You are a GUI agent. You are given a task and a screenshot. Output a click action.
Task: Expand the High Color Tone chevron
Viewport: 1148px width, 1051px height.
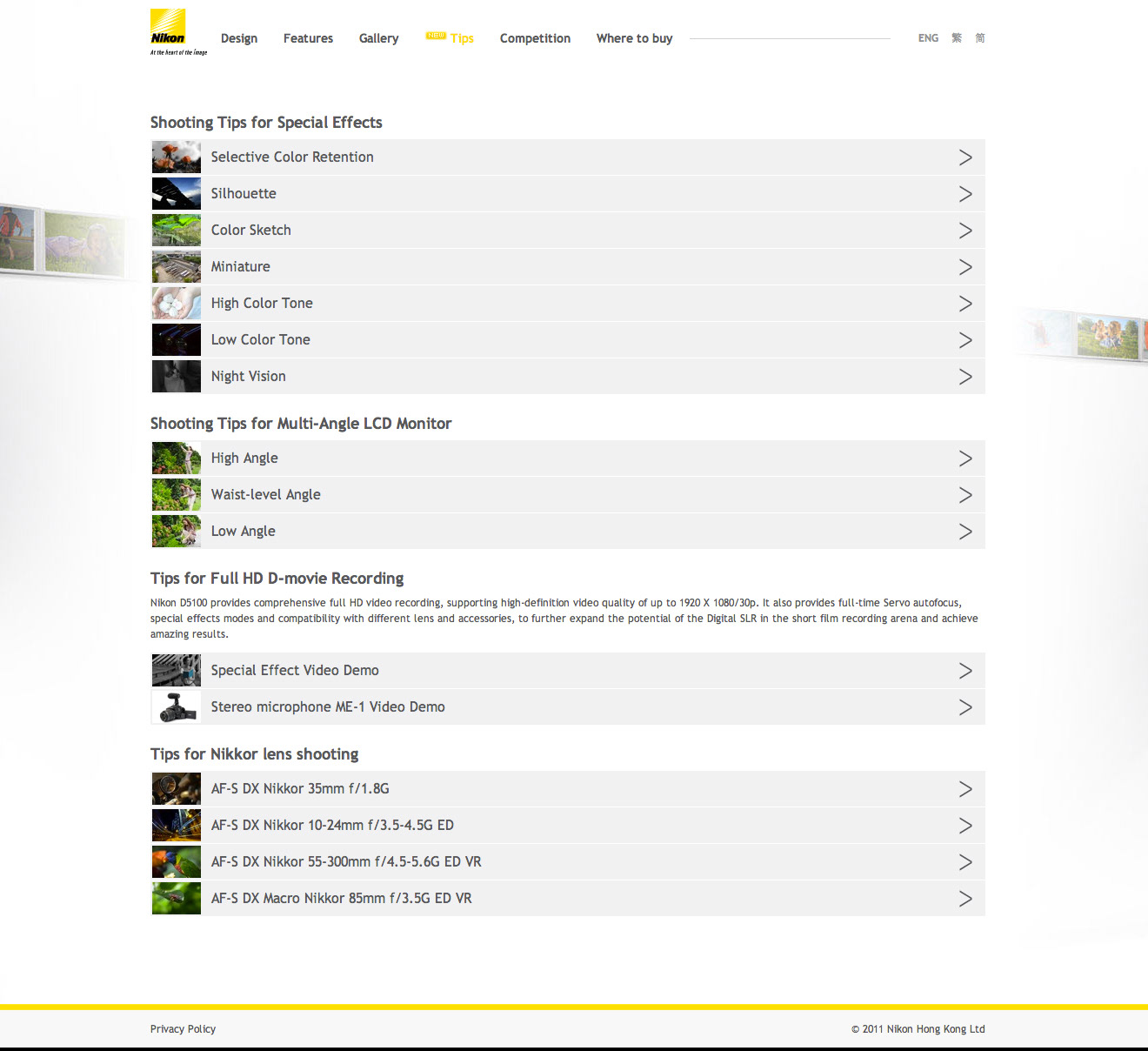click(x=965, y=304)
